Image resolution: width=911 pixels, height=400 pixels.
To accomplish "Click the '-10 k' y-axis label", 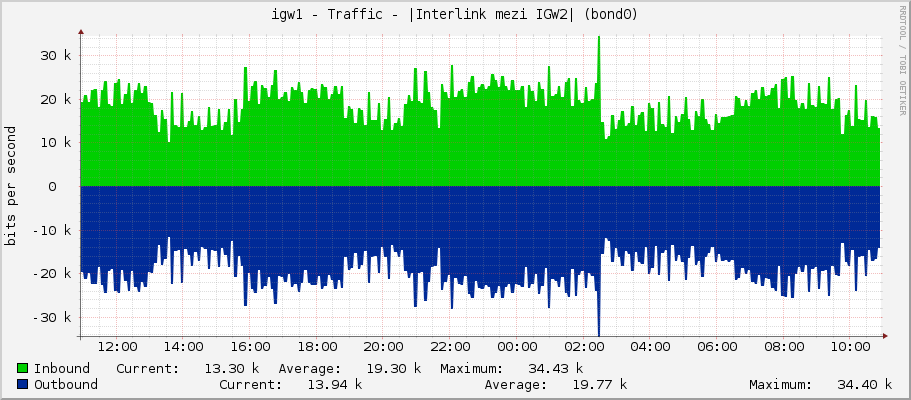I will tap(52, 230).
